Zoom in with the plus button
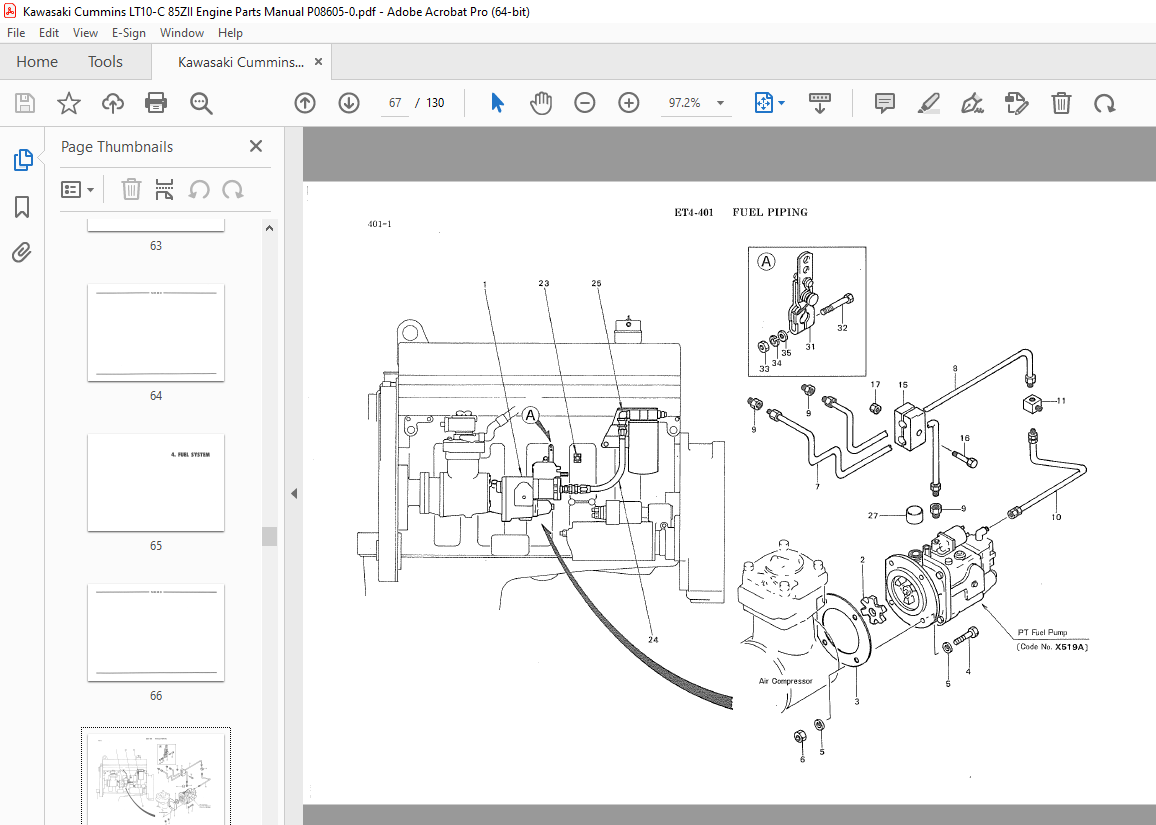 tap(629, 103)
